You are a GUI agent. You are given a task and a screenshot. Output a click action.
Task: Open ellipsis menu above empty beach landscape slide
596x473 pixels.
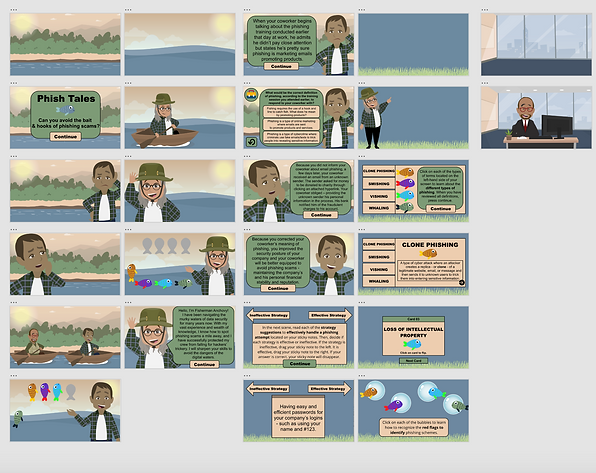pyautogui.click(x=14, y=10)
